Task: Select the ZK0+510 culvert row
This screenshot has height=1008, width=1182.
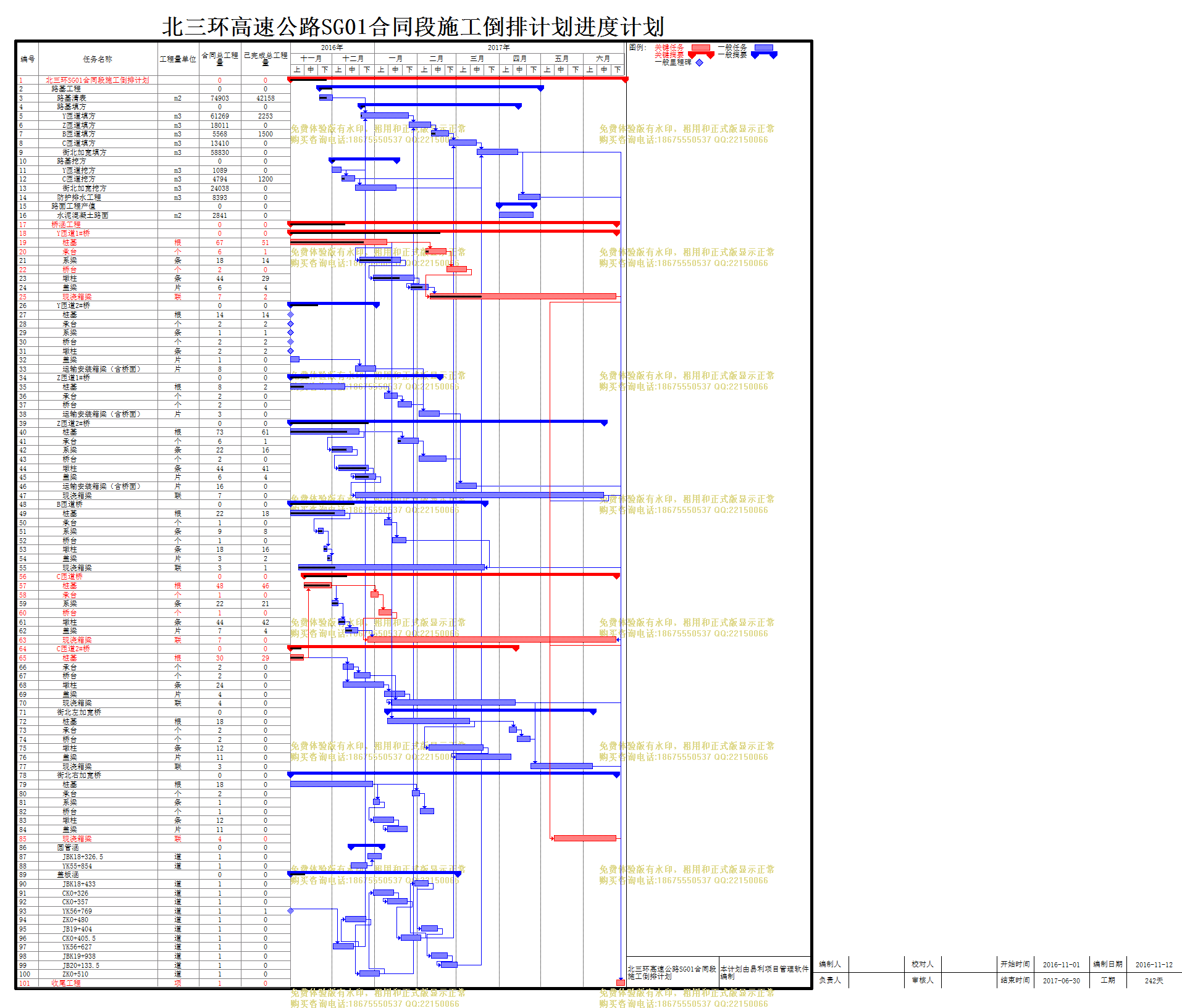Action: click(x=153, y=974)
